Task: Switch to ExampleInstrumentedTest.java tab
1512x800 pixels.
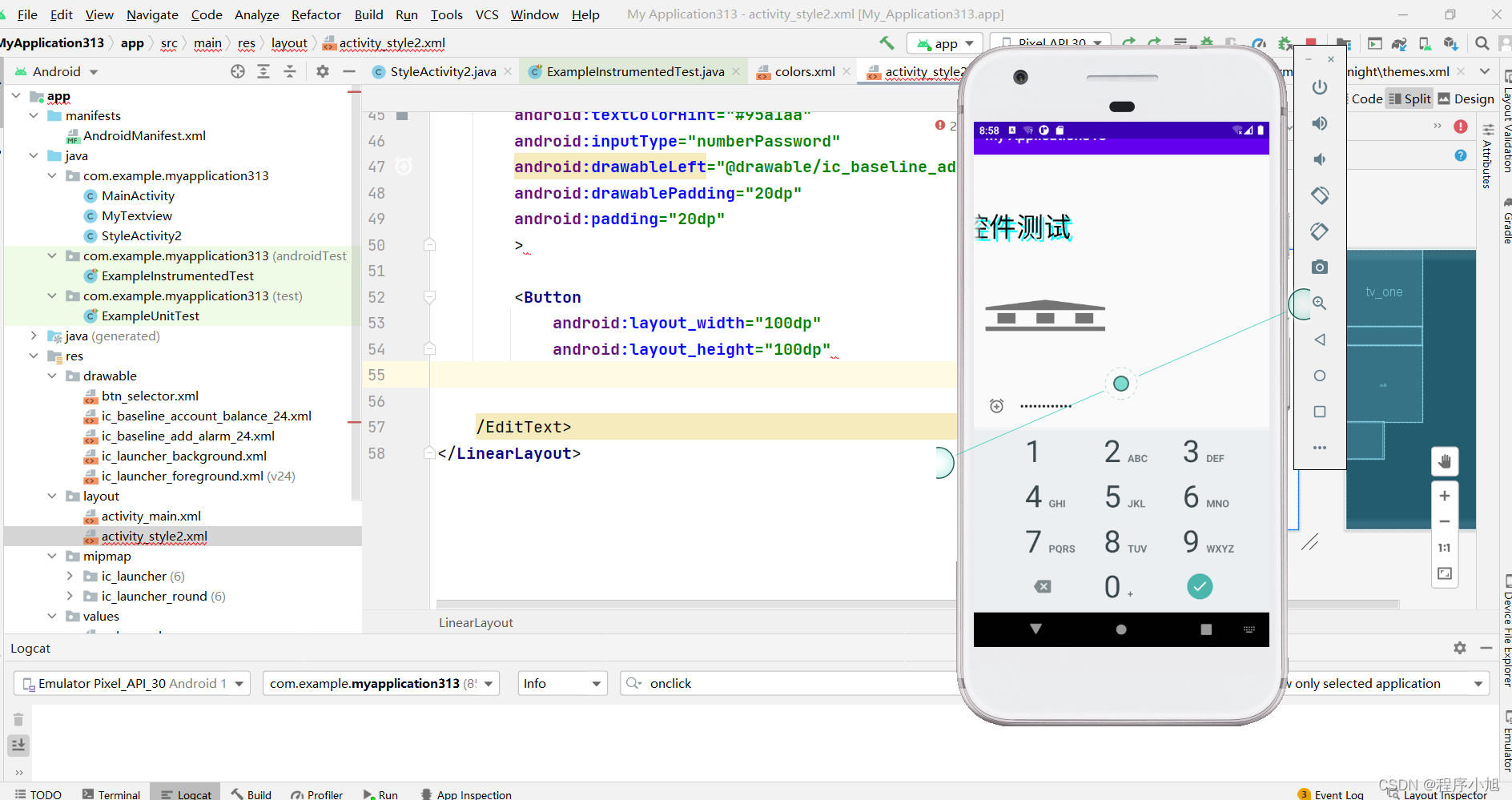Action: (x=635, y=71)
